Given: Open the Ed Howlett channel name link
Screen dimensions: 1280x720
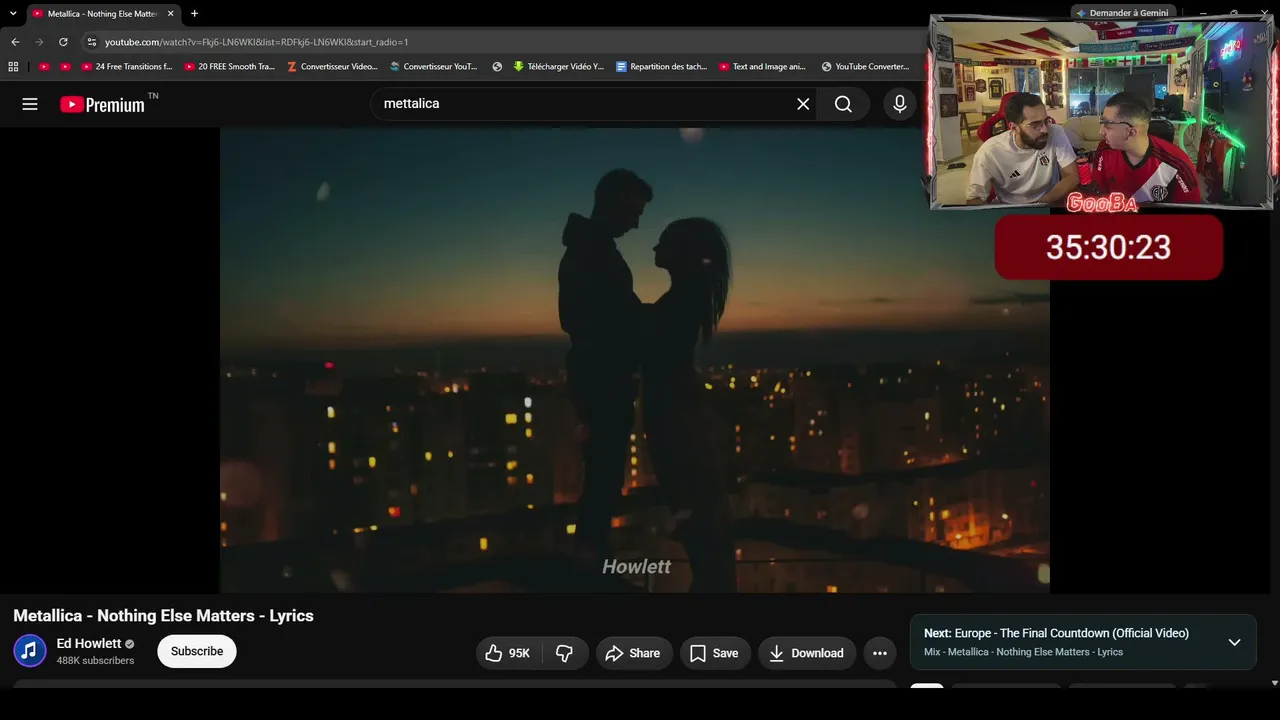Looking at the screenshot, I should tap(89, 644).
